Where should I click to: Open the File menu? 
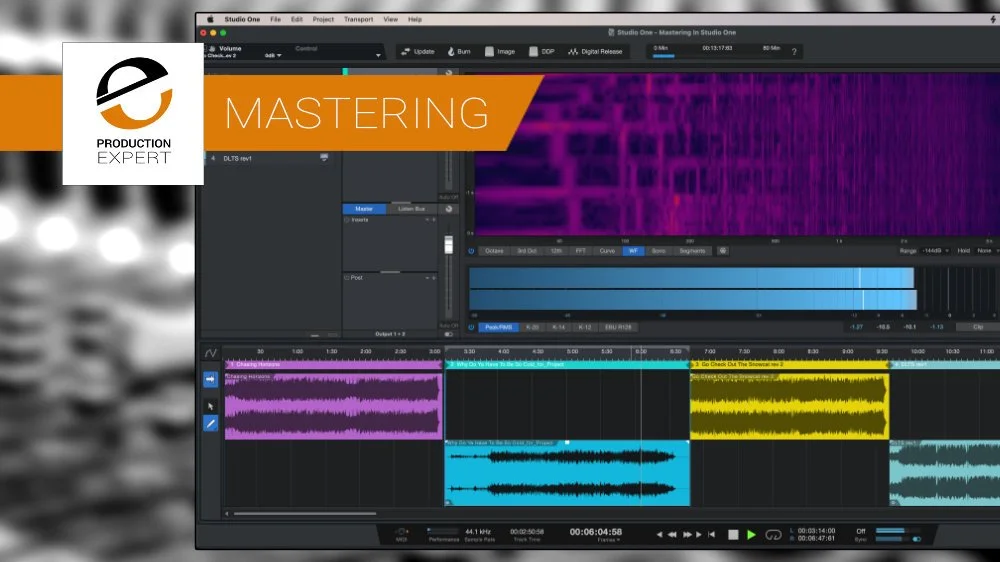275,19
